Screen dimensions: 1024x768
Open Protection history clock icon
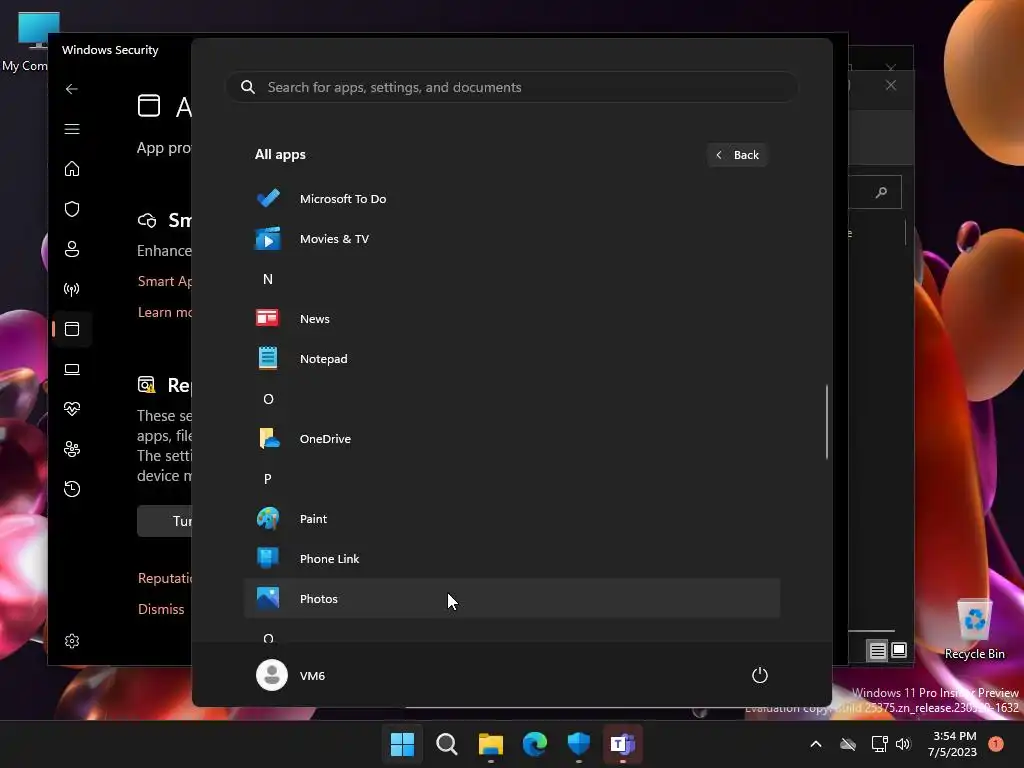72,488
